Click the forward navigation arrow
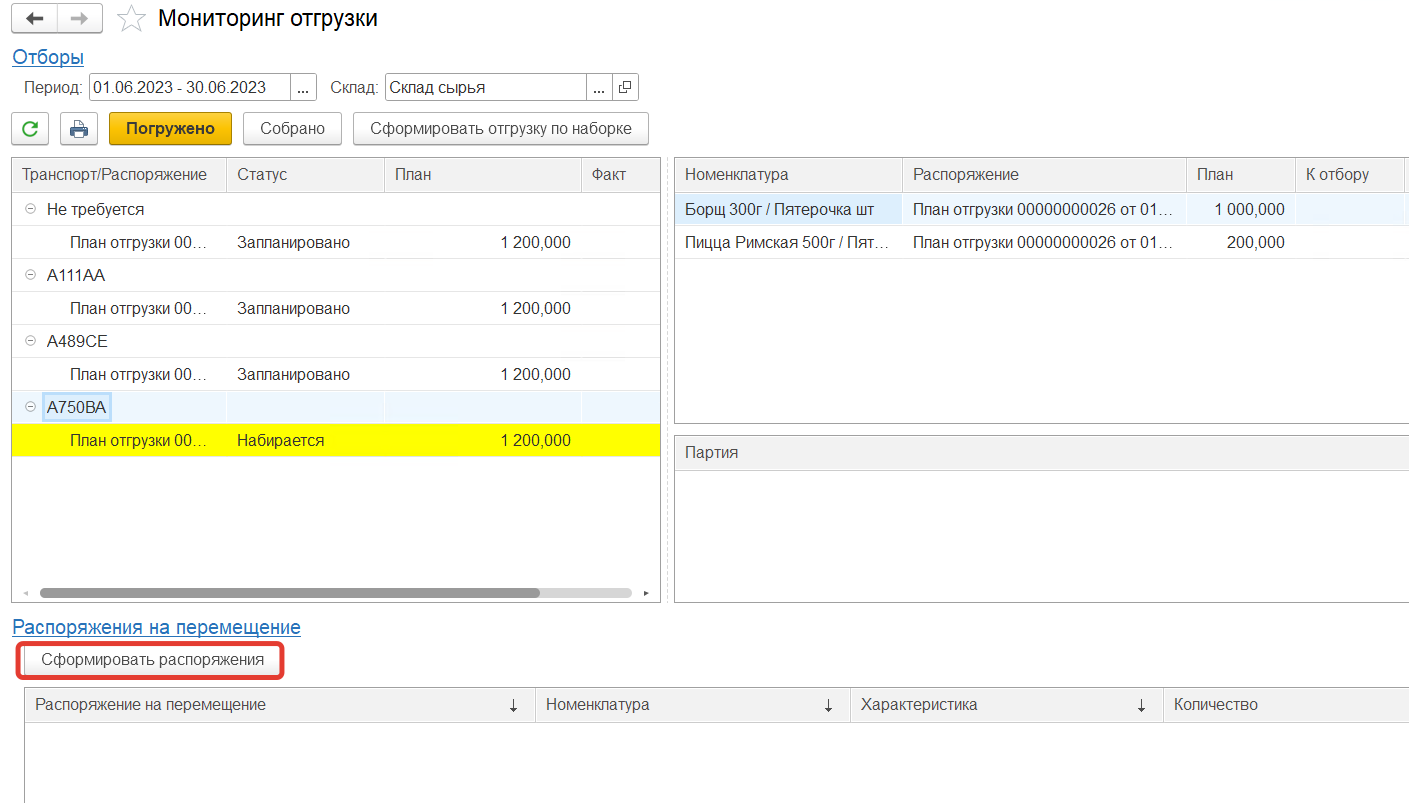The height and width of the screenshot is (803, 1409). [x=79, y=19]
